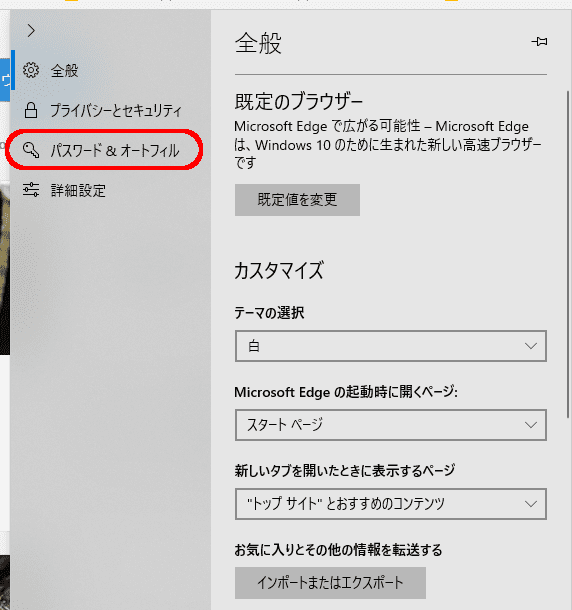Open プライバシーとセキュリティ settings
Screen dimensions: 572x610
110,110
